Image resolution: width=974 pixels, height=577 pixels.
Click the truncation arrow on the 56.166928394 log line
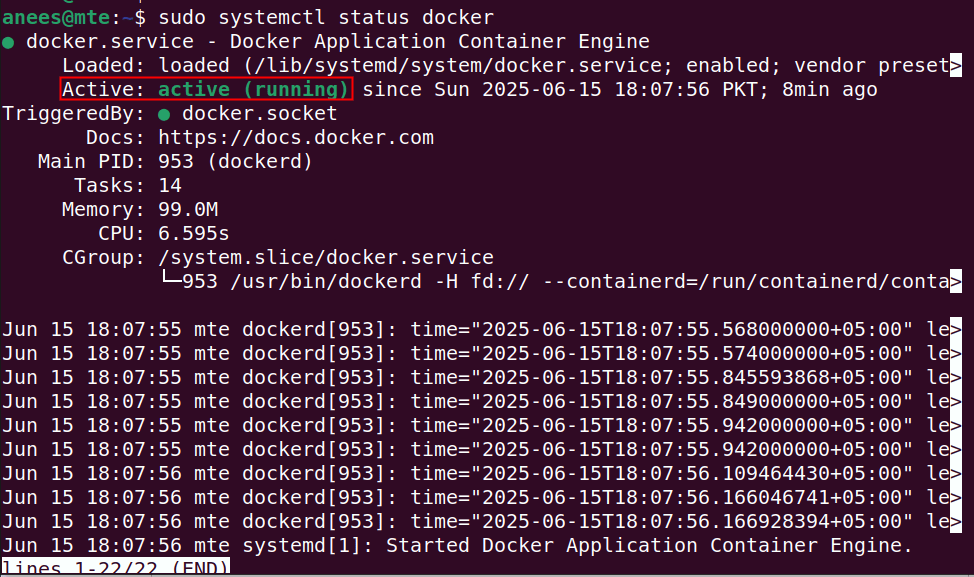(x=955, y=521)
